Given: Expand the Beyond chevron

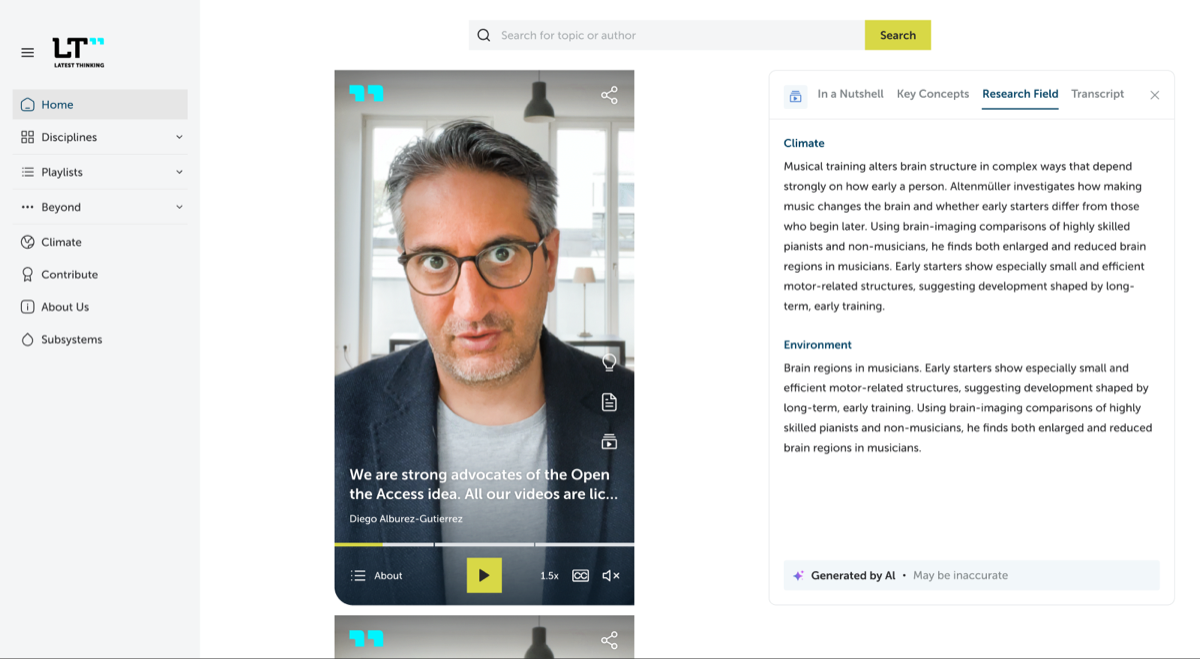Looking at the screenshot, I should [179, 207].
